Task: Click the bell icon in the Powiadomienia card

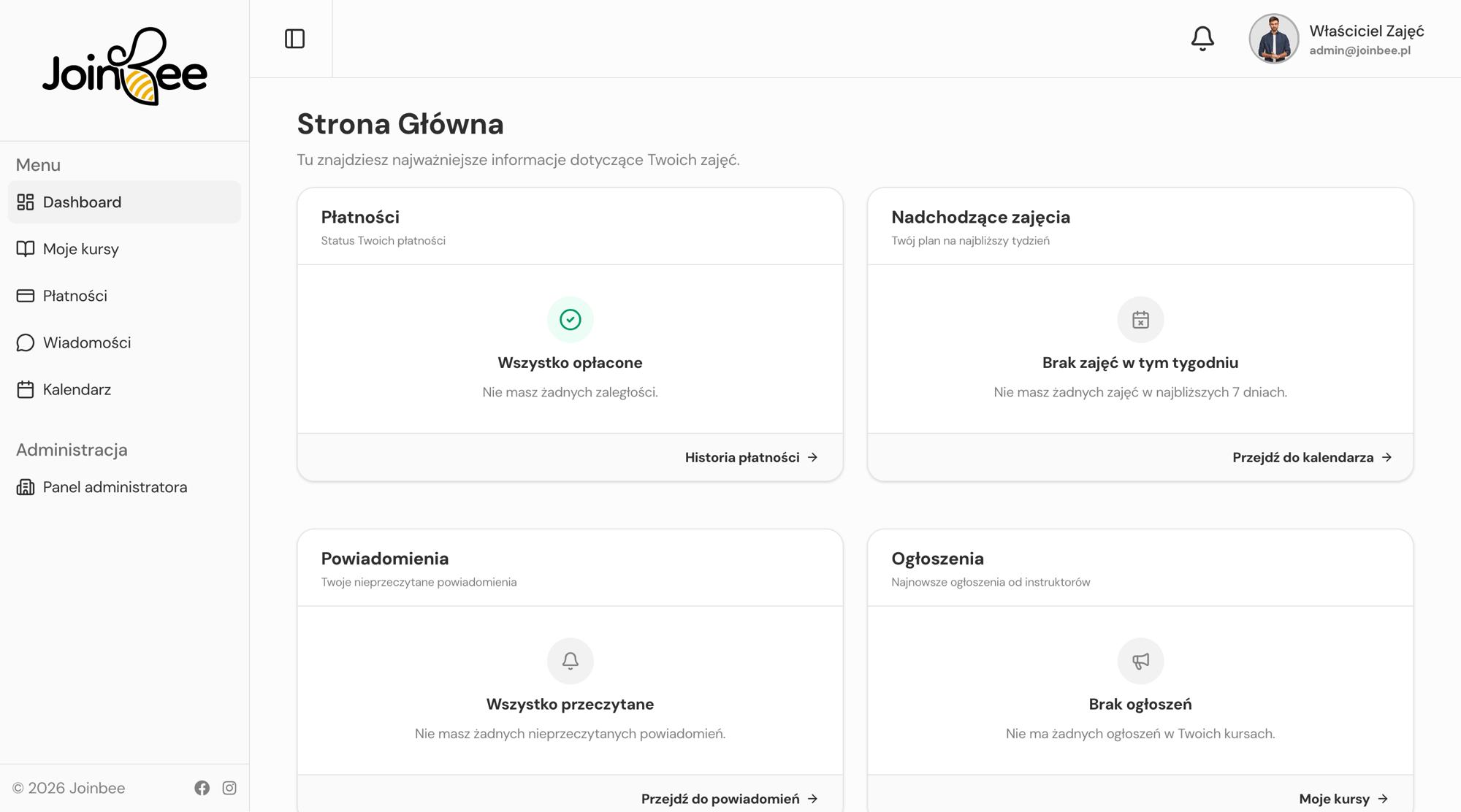Action: [x=571, y=661]
